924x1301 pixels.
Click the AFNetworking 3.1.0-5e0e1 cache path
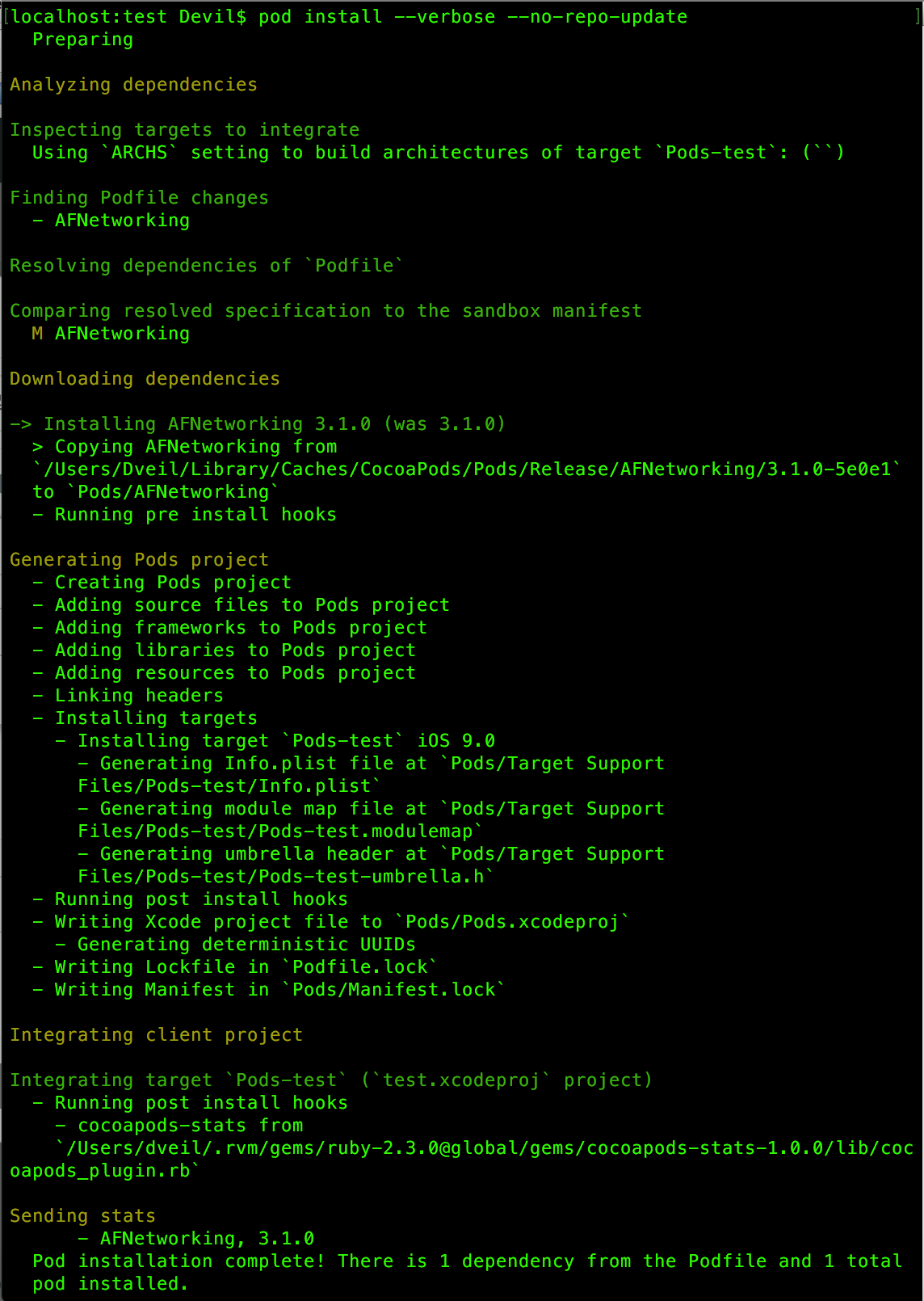pos(467,469)
